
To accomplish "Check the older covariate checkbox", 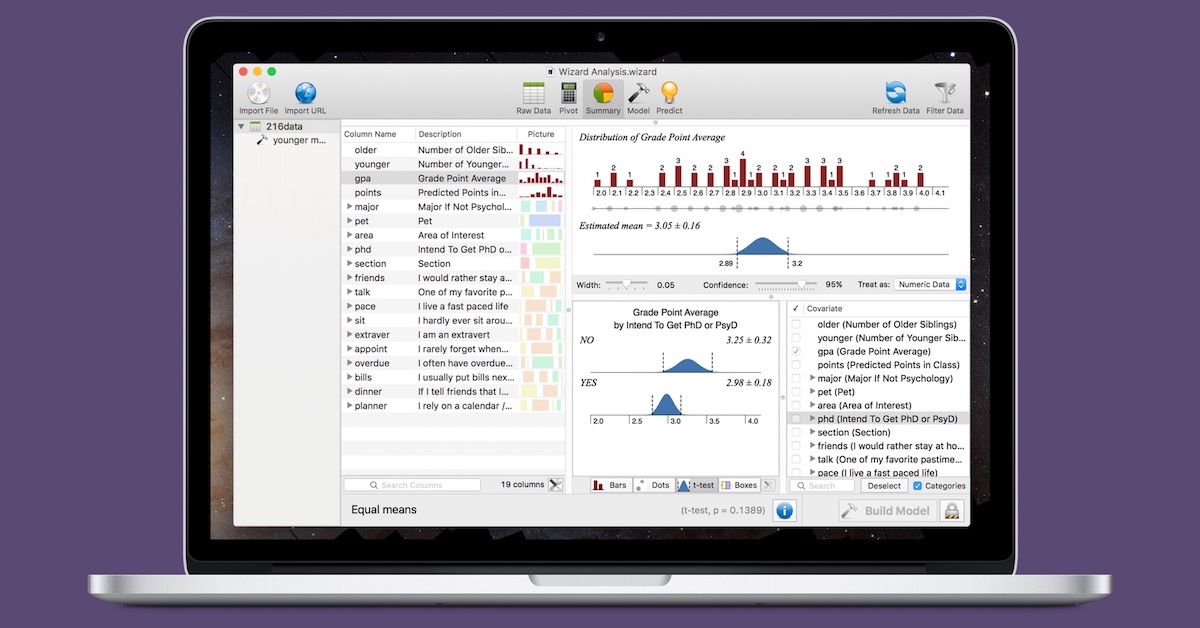I will 796,325.
